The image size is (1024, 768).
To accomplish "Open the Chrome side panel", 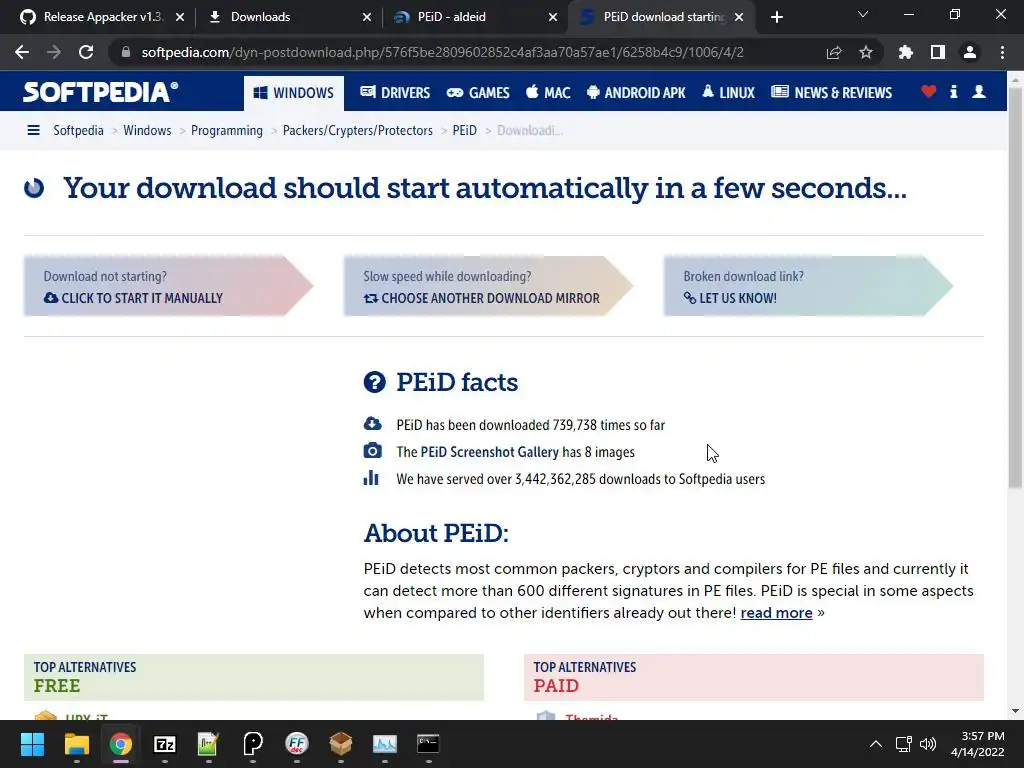I will tap(938, 52).
